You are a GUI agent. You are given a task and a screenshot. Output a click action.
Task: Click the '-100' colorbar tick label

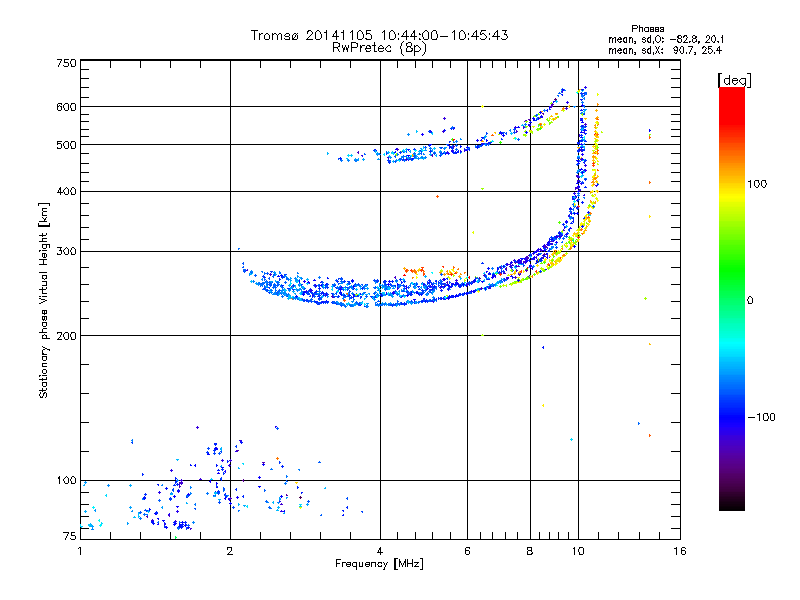click(x=761, y=417)
